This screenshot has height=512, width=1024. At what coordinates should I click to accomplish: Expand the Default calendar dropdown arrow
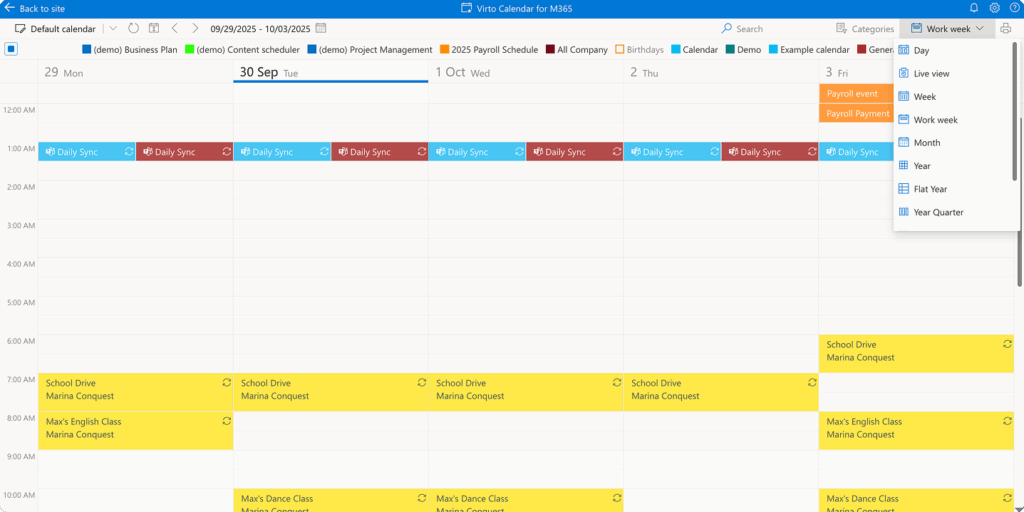112,29
